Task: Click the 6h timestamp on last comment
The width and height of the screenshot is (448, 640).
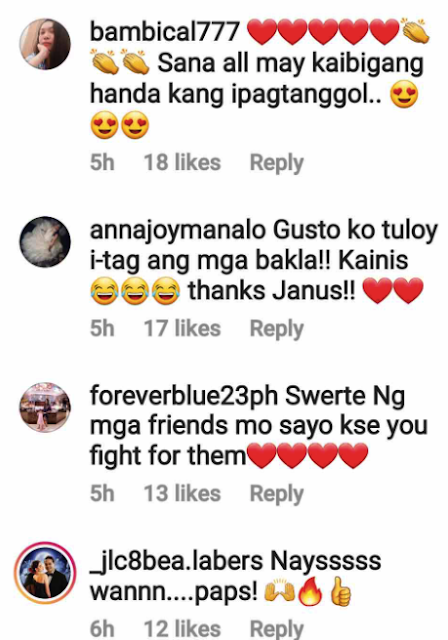Action: (x=102, y=629)
